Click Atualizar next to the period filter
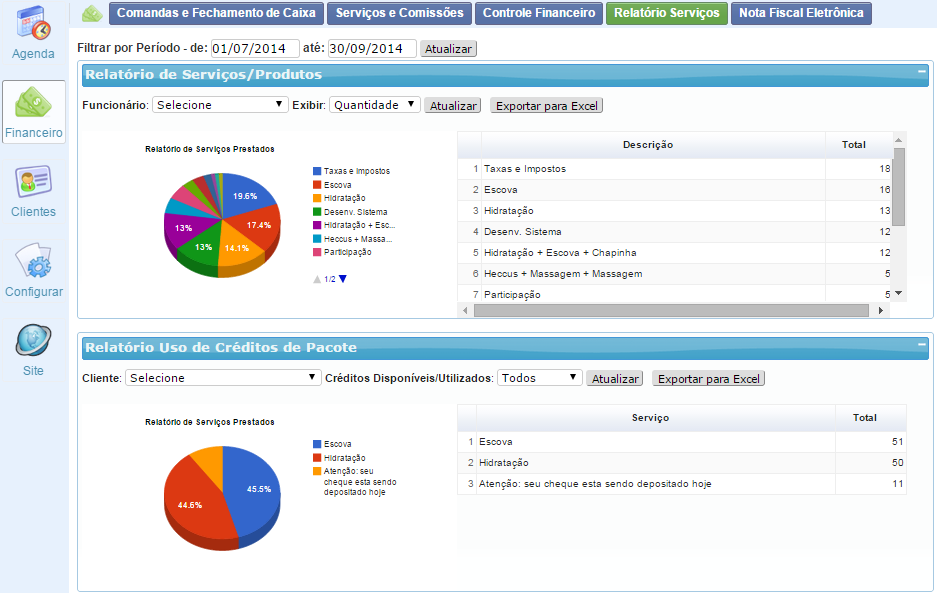 [448, 48]
